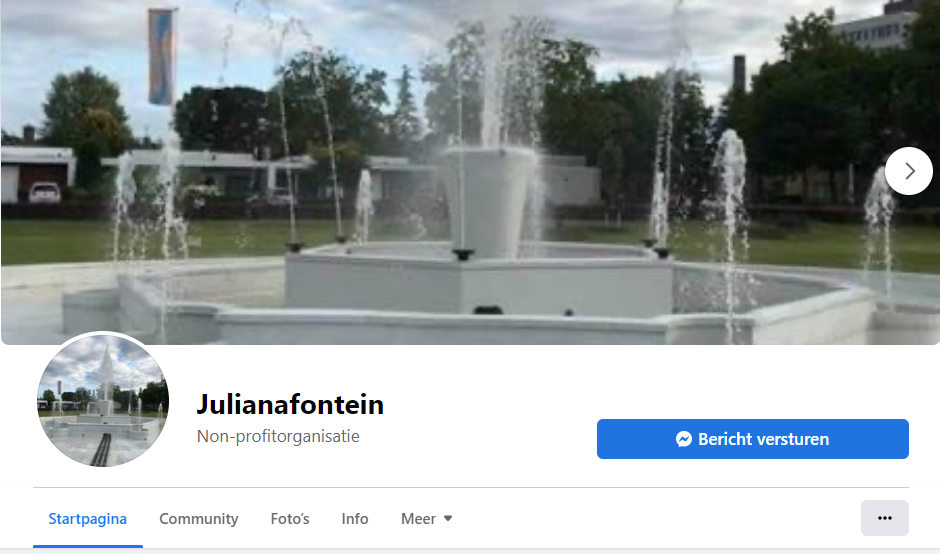Click the next cover photo arrow
Screen dimensions: 940x554
click(x=908, y=171)
